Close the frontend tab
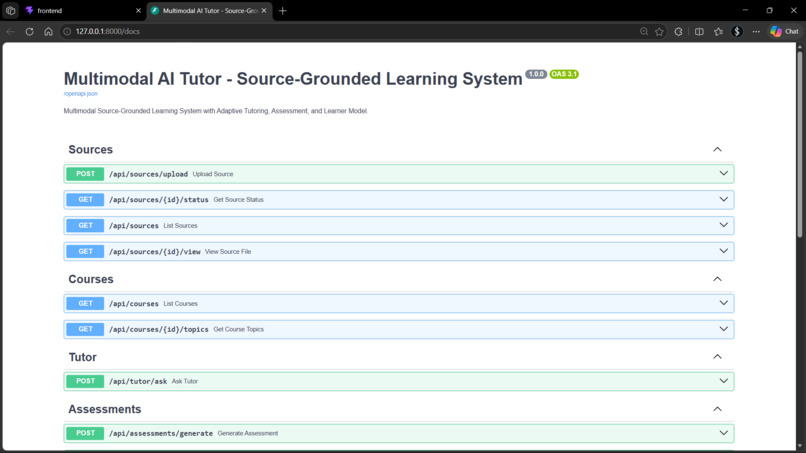The image size is (806, 453). (x=138, y=10)
